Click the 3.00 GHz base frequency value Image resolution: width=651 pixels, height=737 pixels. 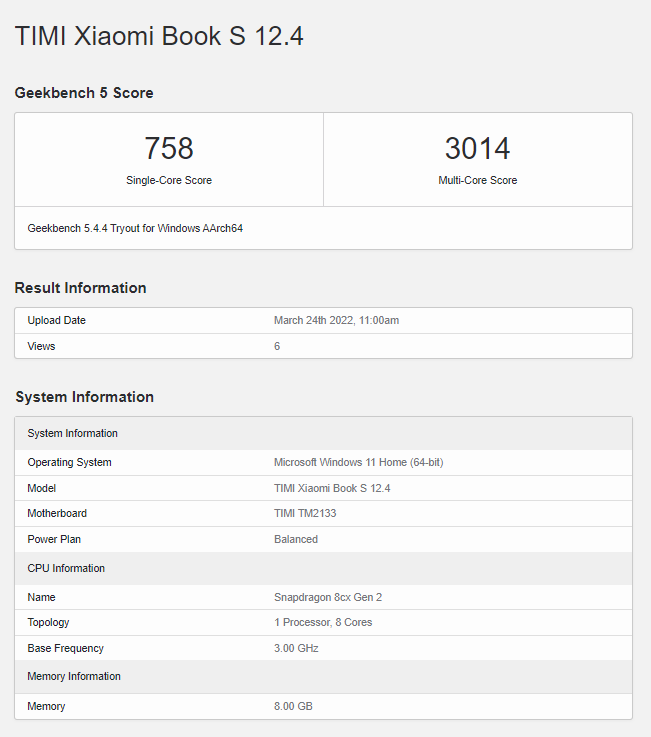[x=298, y=648]
